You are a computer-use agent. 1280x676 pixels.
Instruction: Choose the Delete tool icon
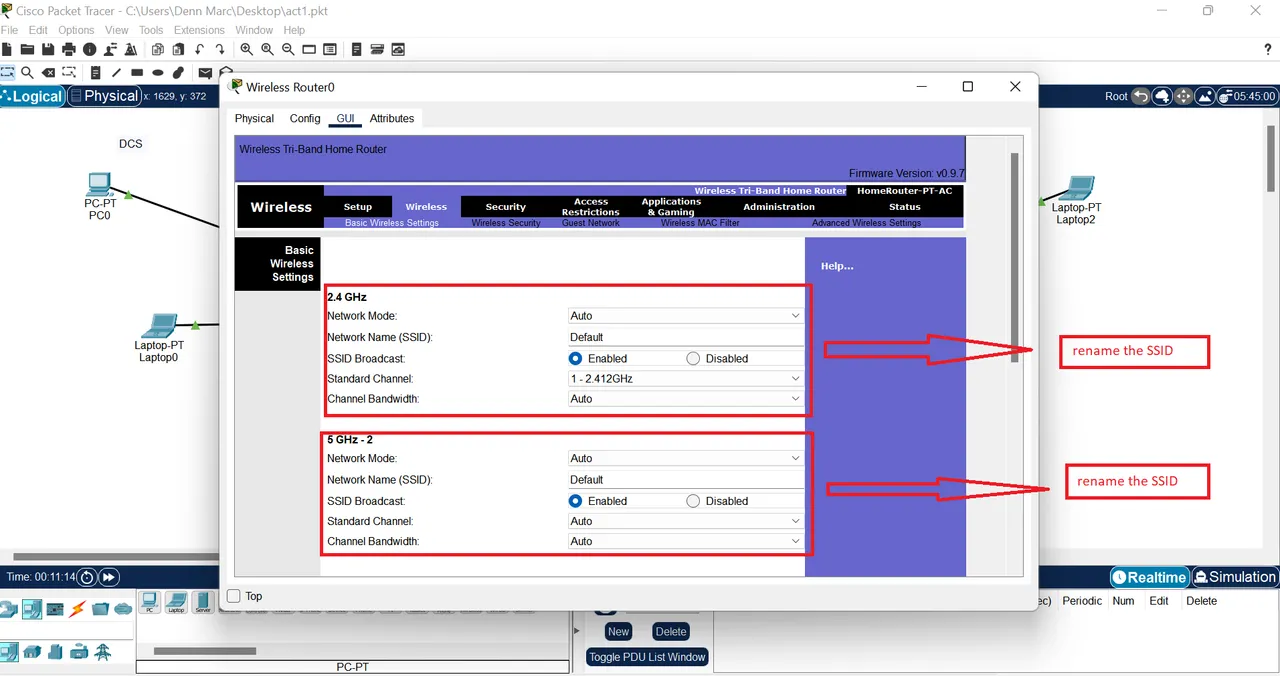click(48, 72)
